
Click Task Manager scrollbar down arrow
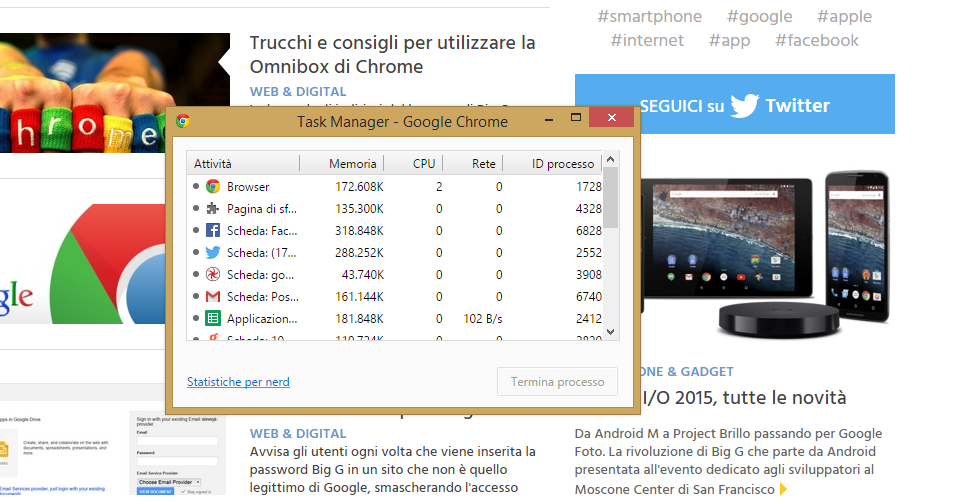(610, 332)
